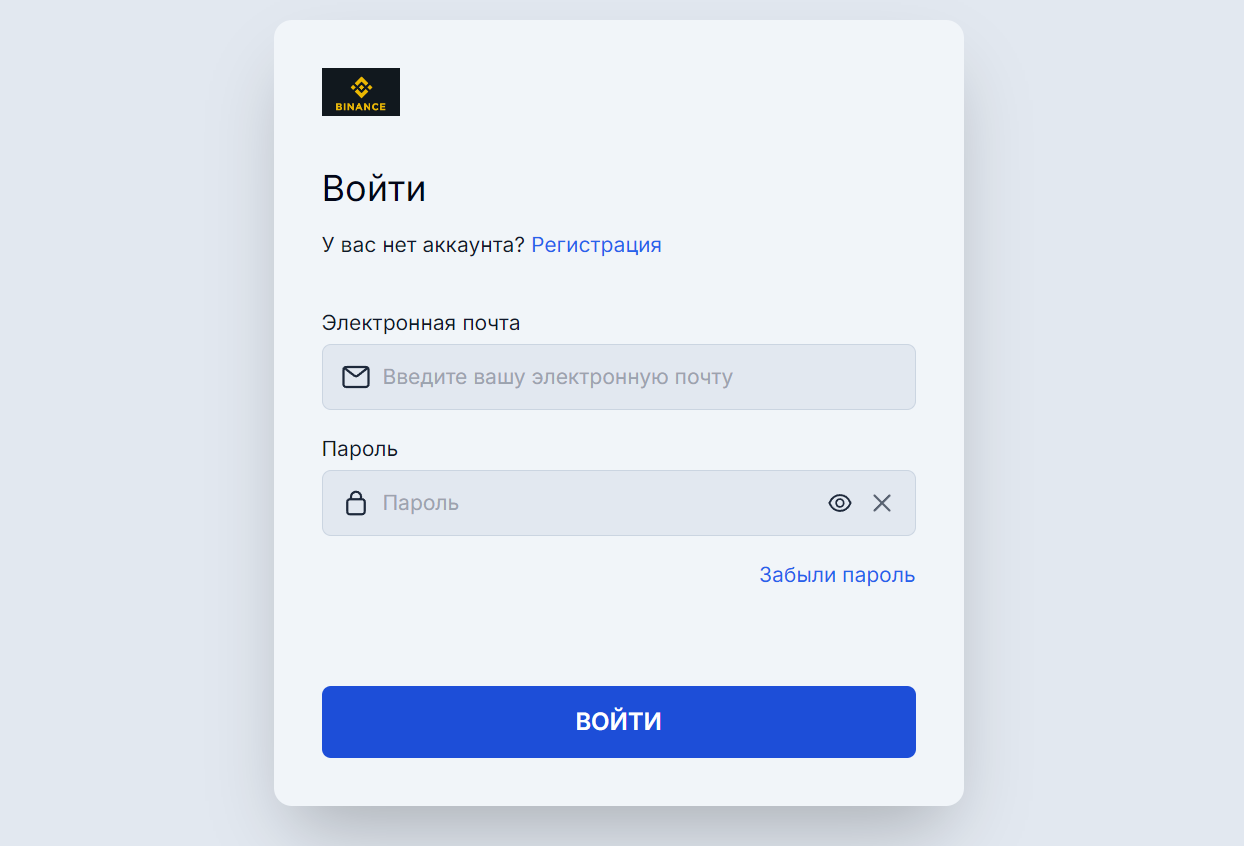
Task: Click the envelope icon in email field
Action: pos(356,377)
